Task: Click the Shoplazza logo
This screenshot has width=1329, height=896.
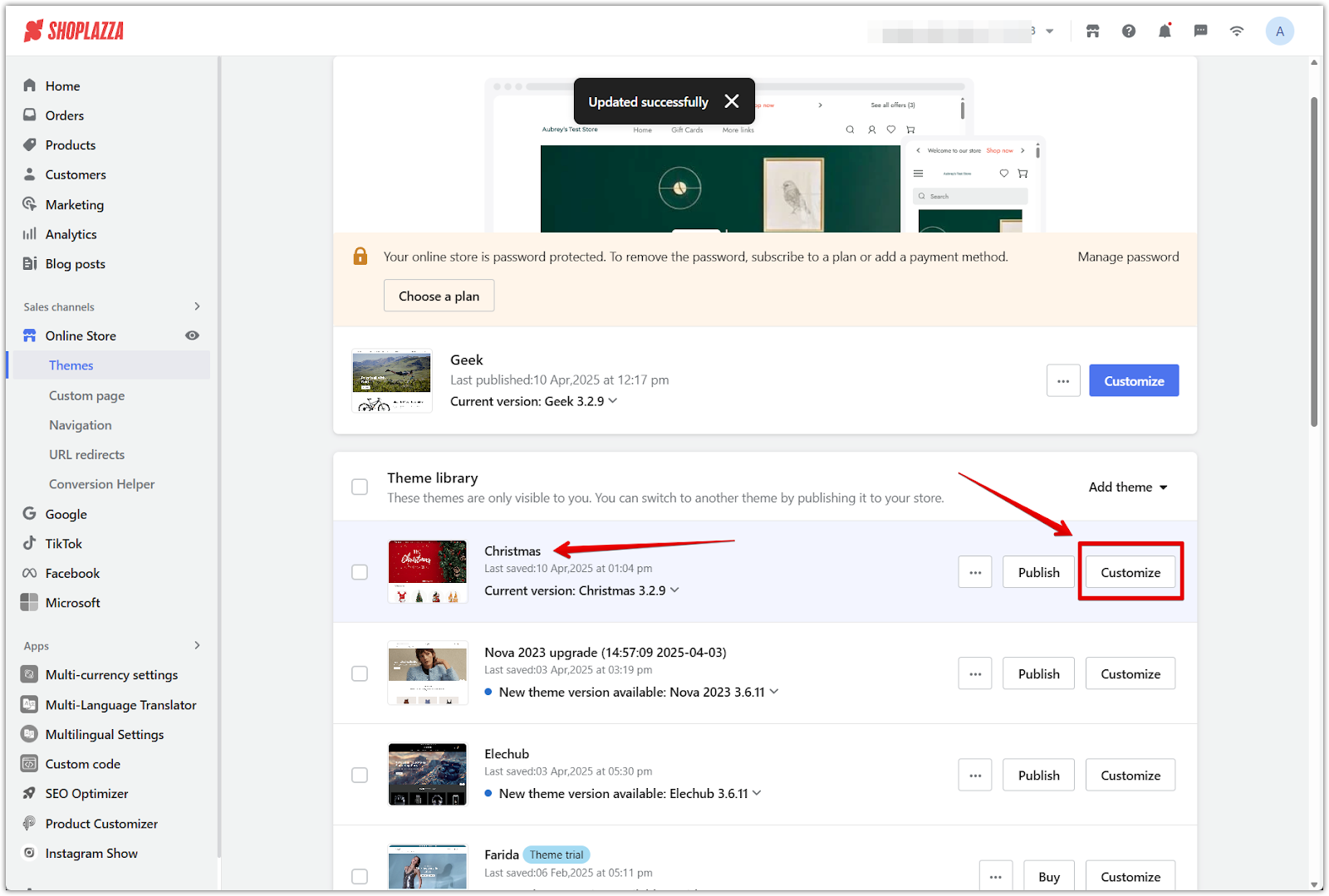Action: 74,32
